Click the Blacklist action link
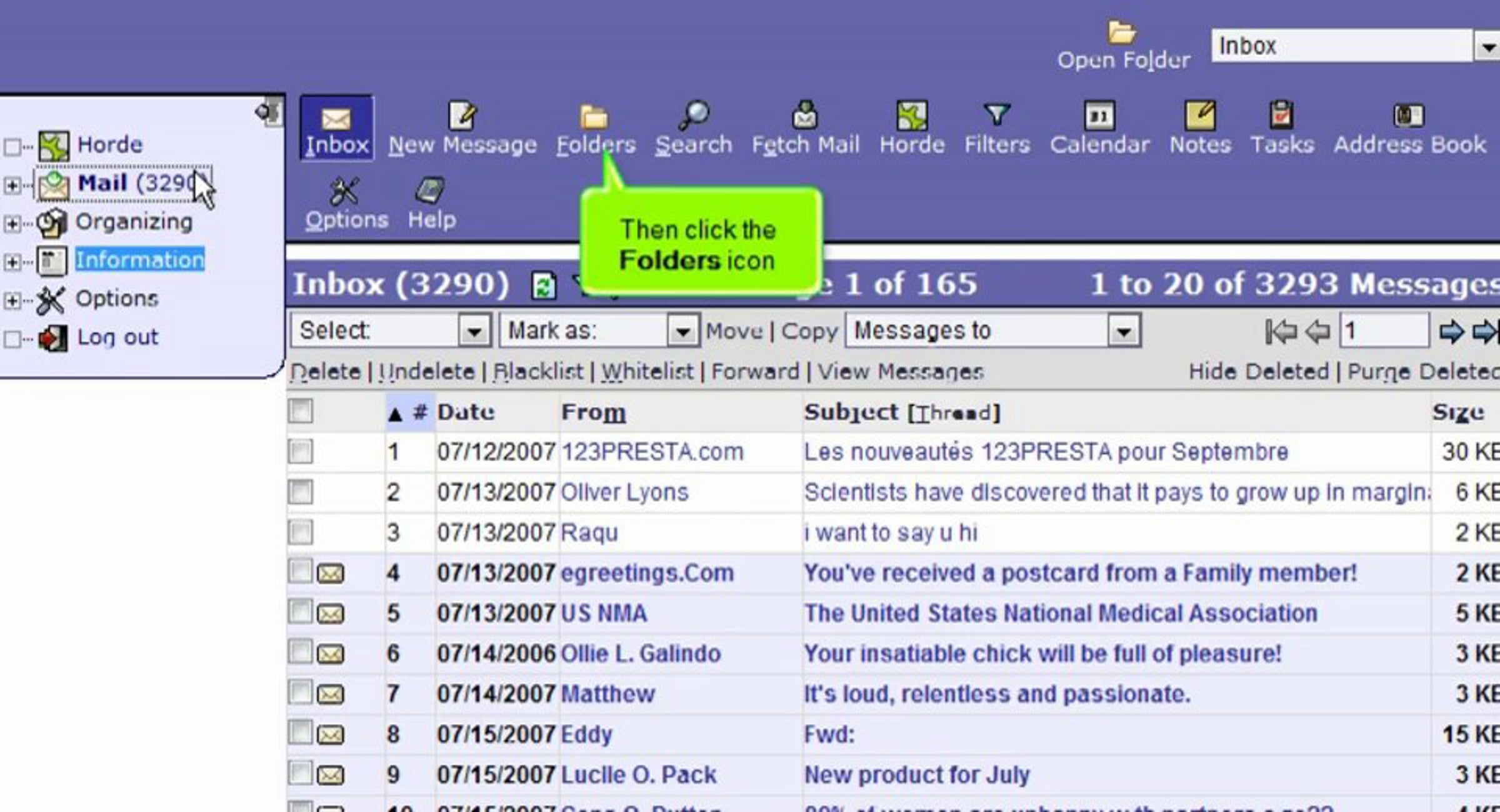The image size is (1500, 812). [x=537, y=372]
